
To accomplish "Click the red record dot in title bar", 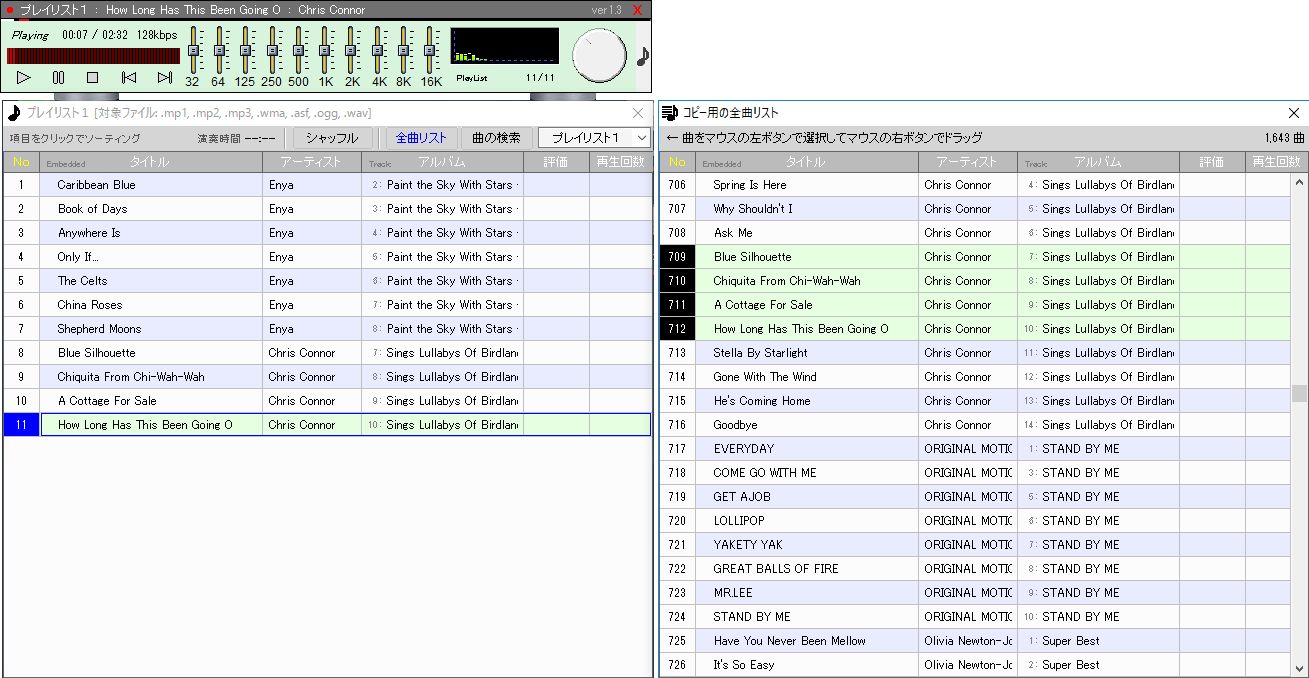I will pyautogui.click(x=10, y=10).
